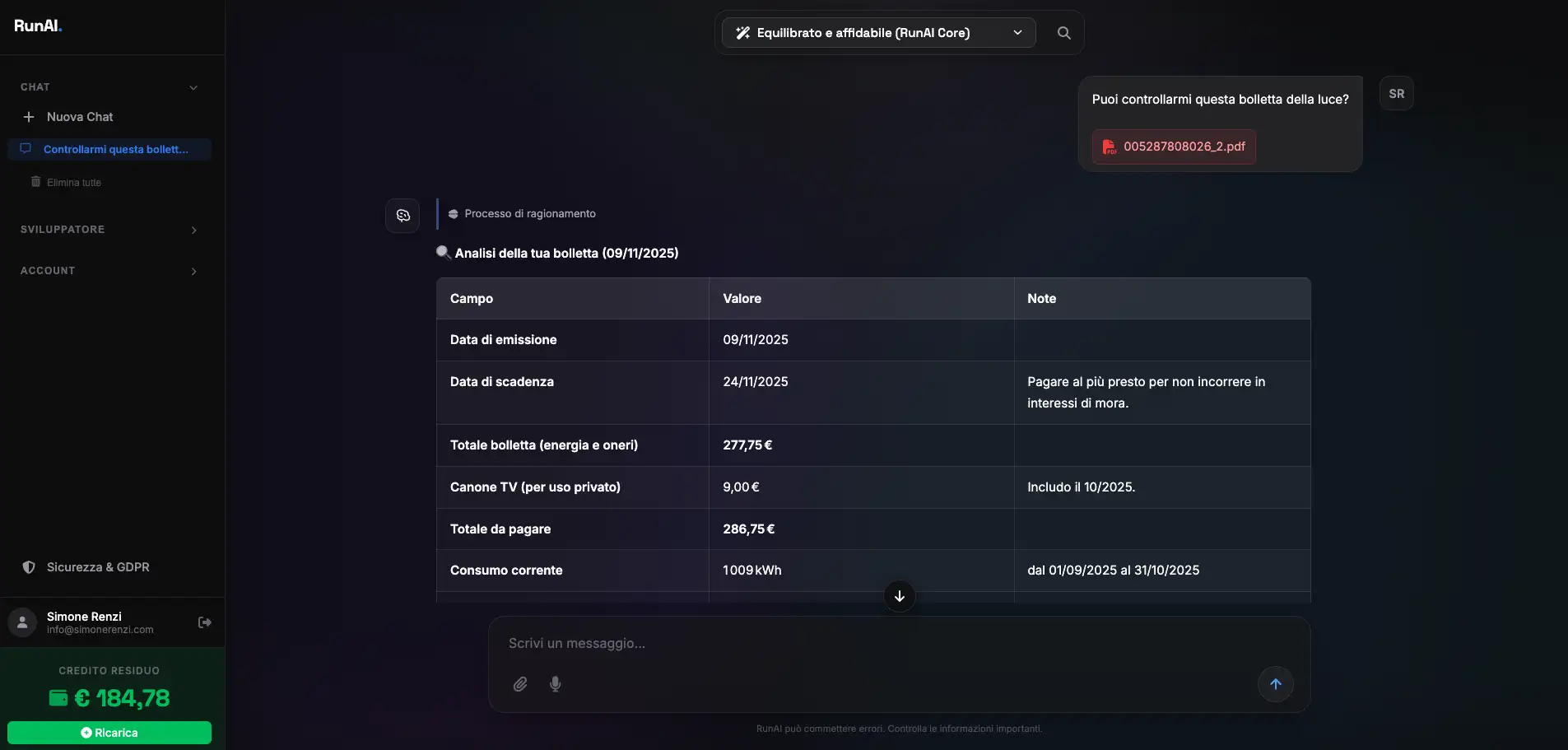Click the microphone voice input icon
The height and width of the screenshot is (750, 1568).
tap(556, 684)
